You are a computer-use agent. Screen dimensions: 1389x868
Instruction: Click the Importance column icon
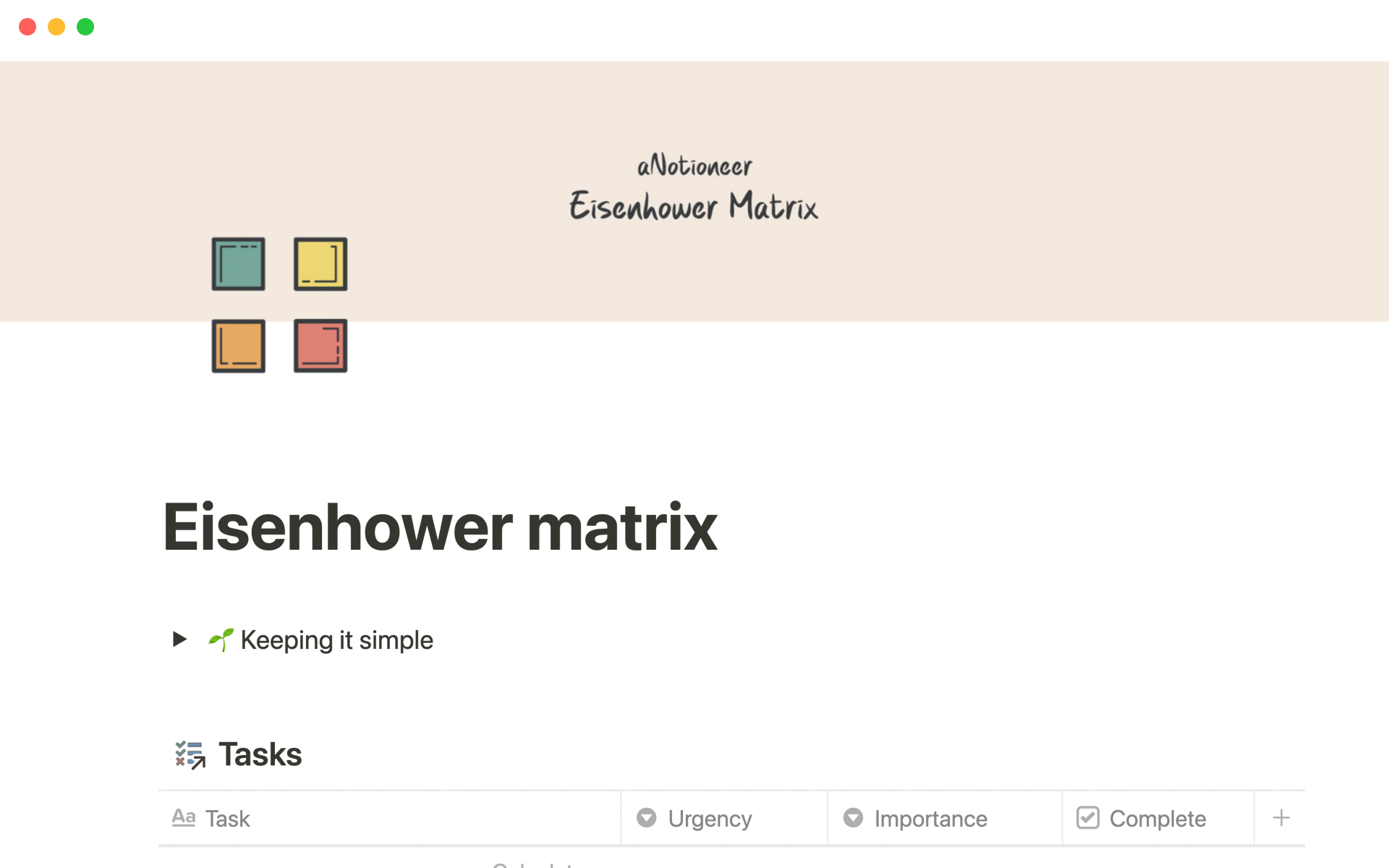click(854, 818)
